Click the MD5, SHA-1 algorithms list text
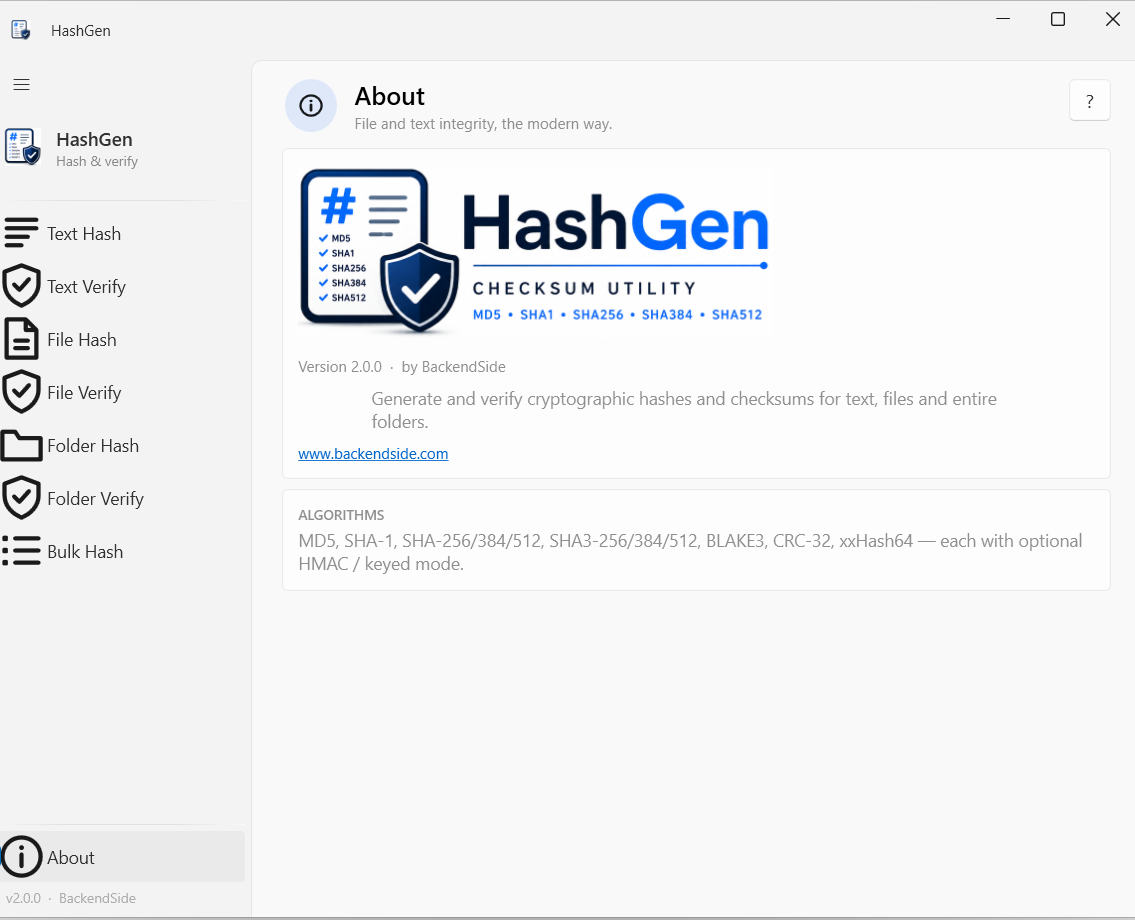Image resolution: width=1135 pixels, height=920 pixels. [x=690, y=552]
